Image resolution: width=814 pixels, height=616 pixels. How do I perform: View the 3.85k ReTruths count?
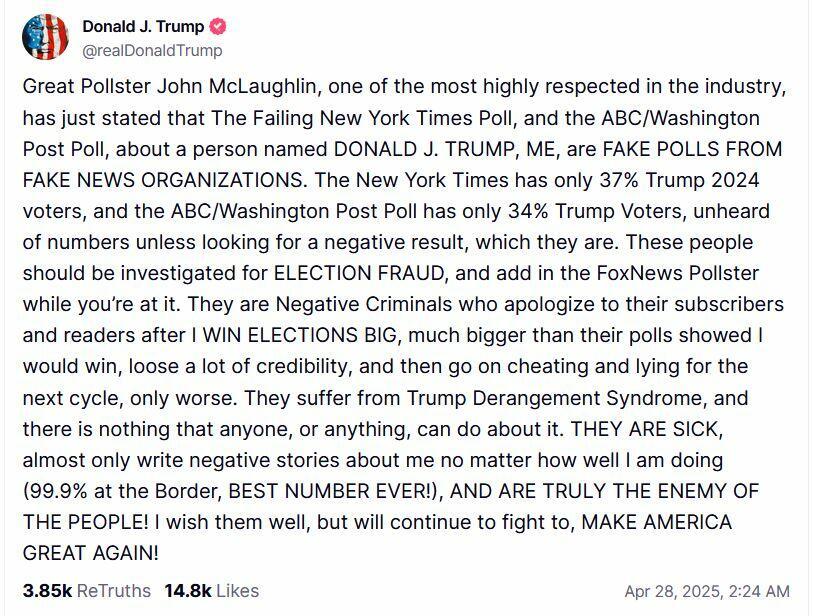(47, 591)
